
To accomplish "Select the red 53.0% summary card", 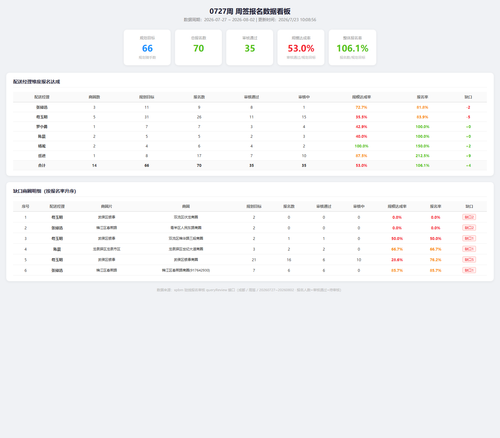I will click(x=301, y=47).
